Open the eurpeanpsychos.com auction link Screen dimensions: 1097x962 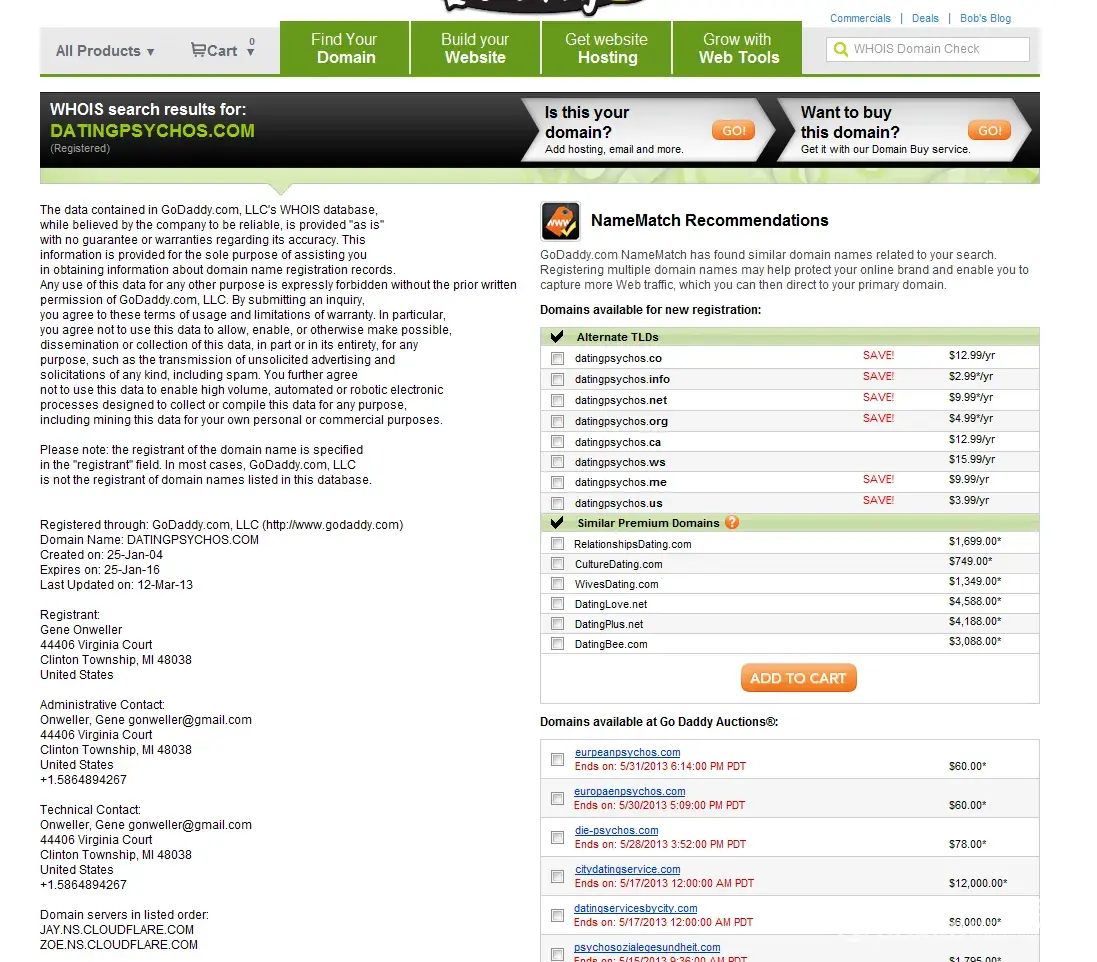628,752
